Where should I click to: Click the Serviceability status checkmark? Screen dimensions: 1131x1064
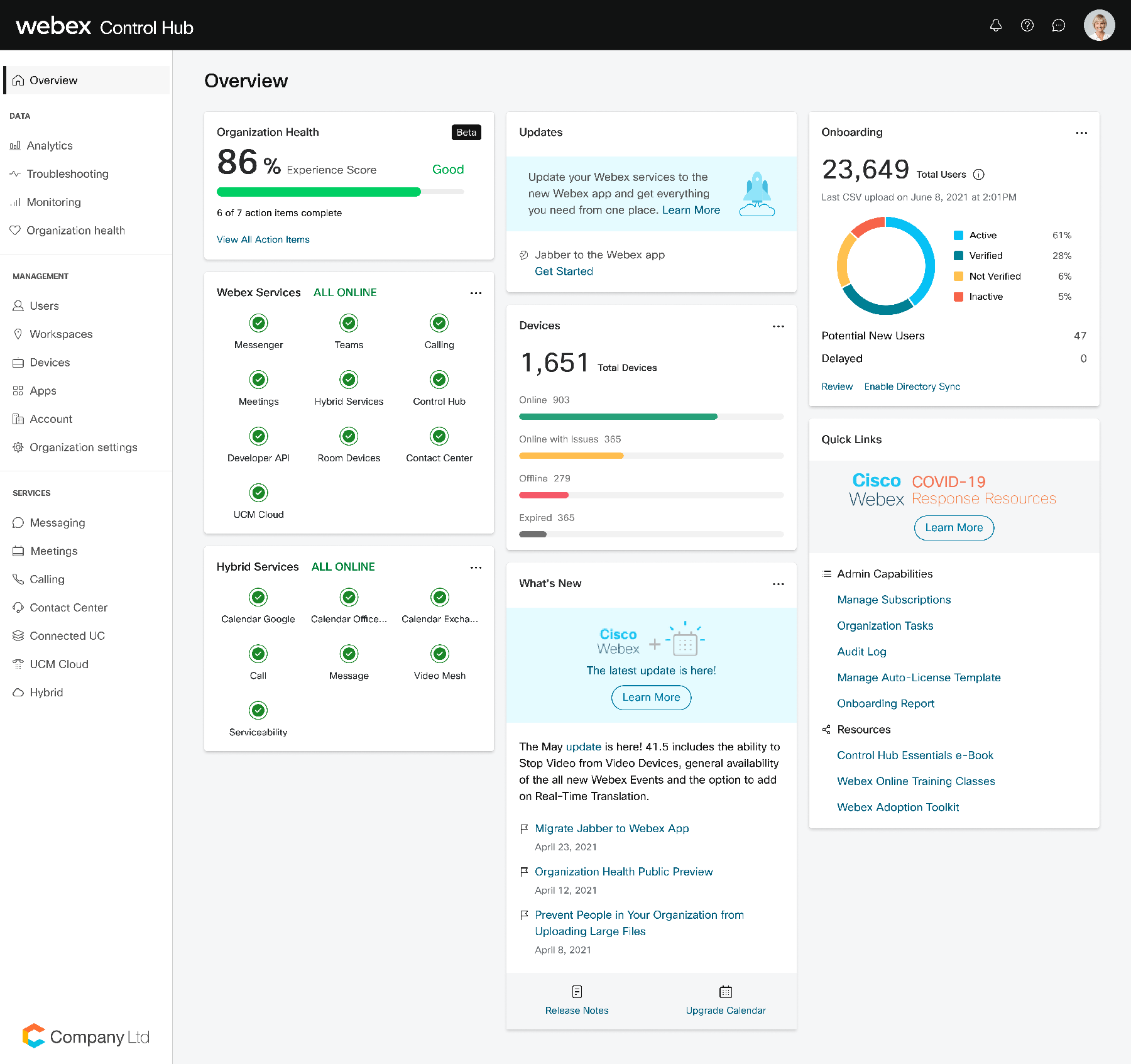tap(258, 710)
